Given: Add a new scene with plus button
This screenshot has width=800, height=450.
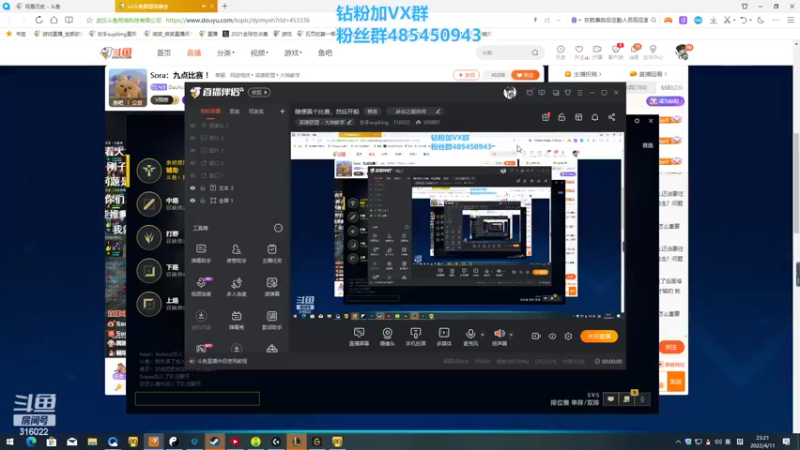Looking at the screenshot, I should 282,111.
